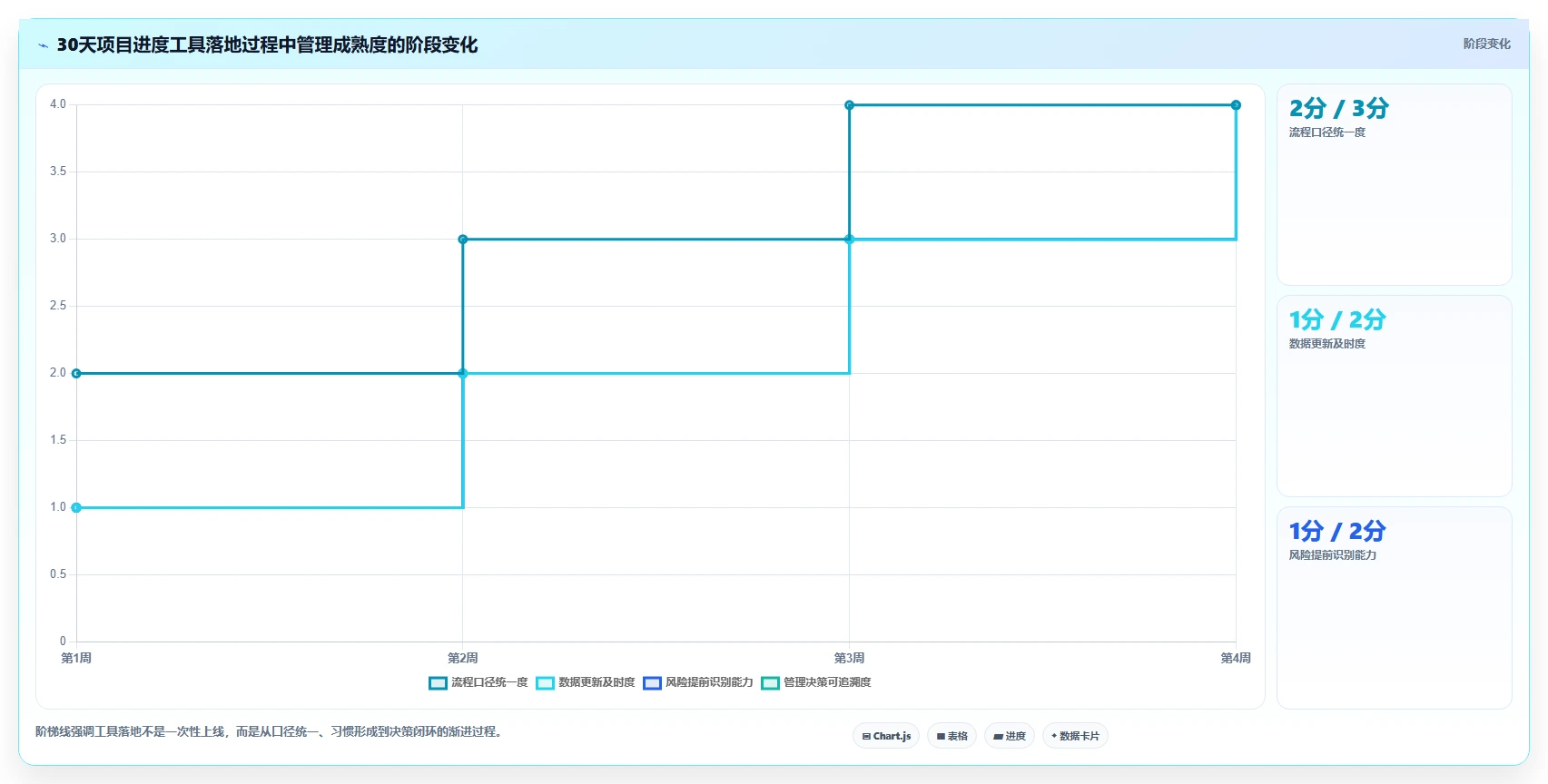Click the 第3周 data point at 4.0

point(850,105)
